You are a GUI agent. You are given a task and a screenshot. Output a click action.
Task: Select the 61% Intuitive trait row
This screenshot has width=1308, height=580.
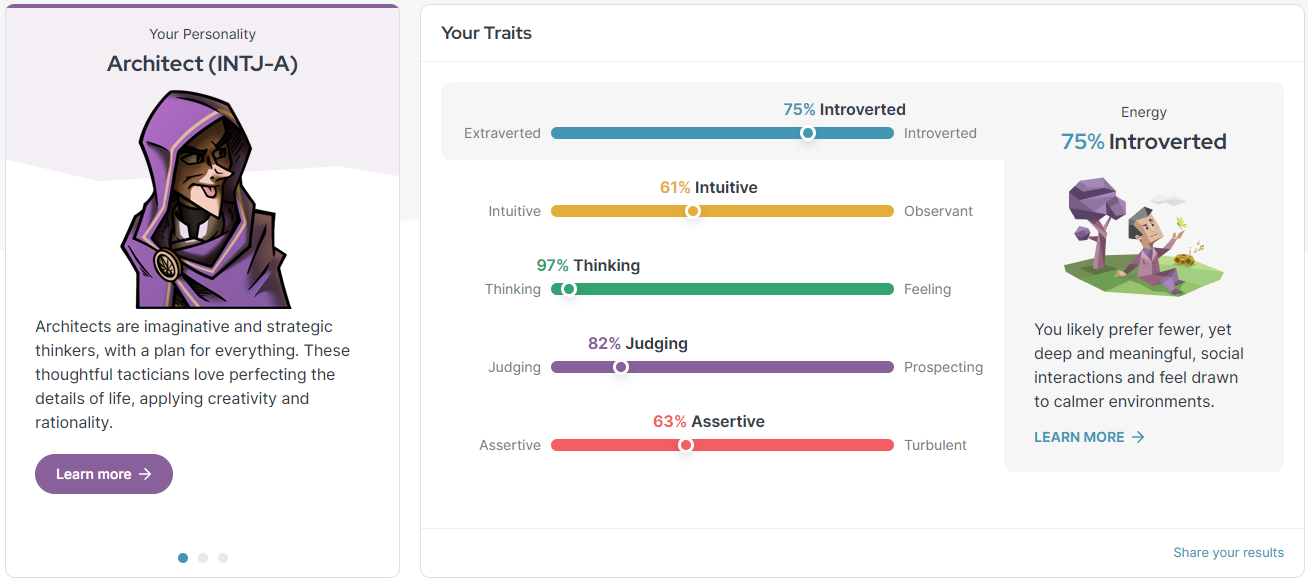pyautogui.click(x=722, y=200)
